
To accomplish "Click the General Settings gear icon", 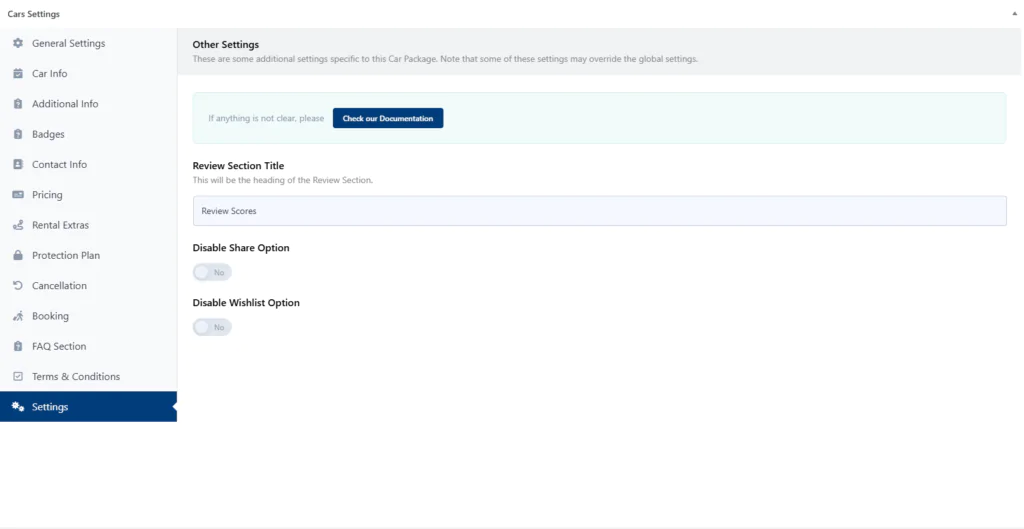I will click(18, 43).
